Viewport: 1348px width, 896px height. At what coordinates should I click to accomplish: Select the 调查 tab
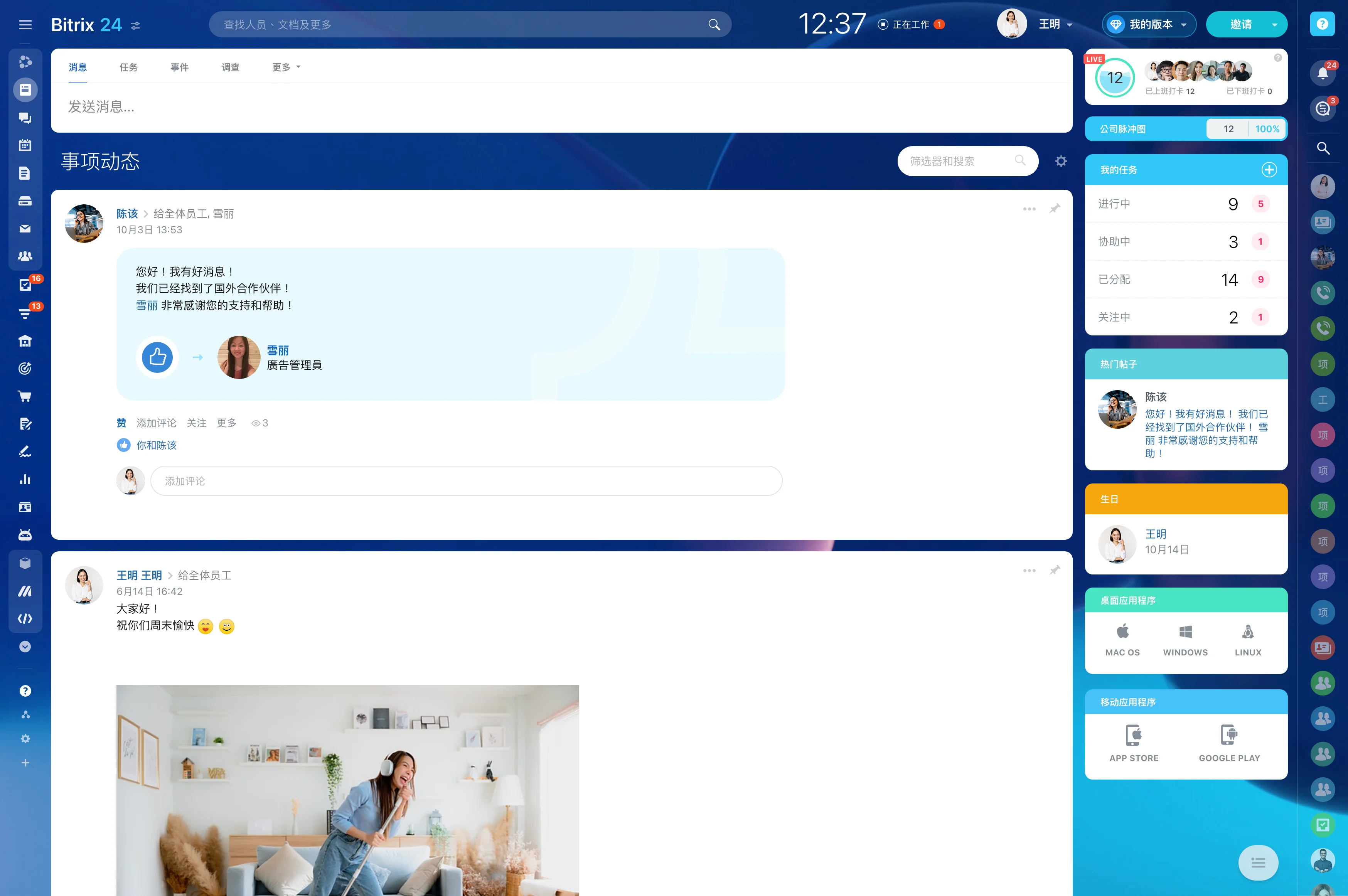pos(230,67)
